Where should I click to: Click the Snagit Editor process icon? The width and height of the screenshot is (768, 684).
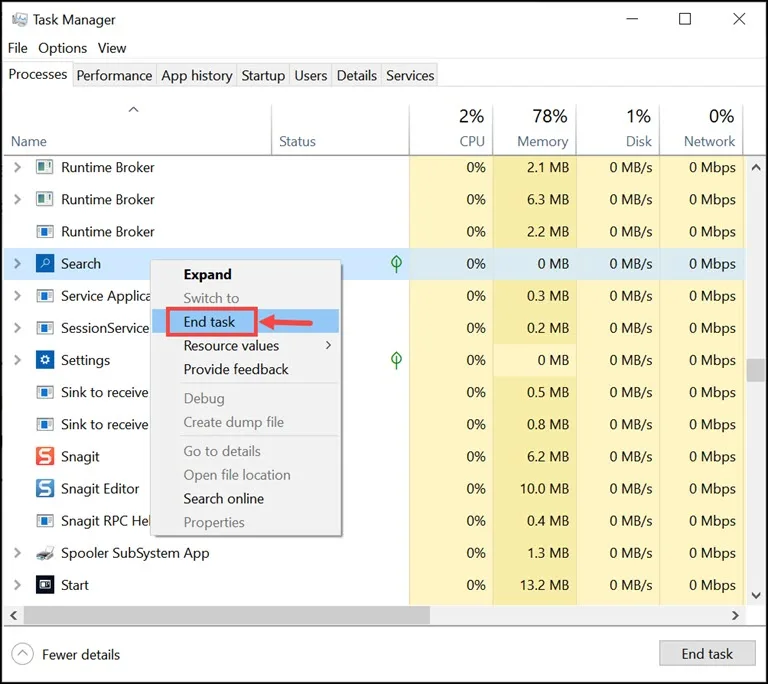[45, 489]
